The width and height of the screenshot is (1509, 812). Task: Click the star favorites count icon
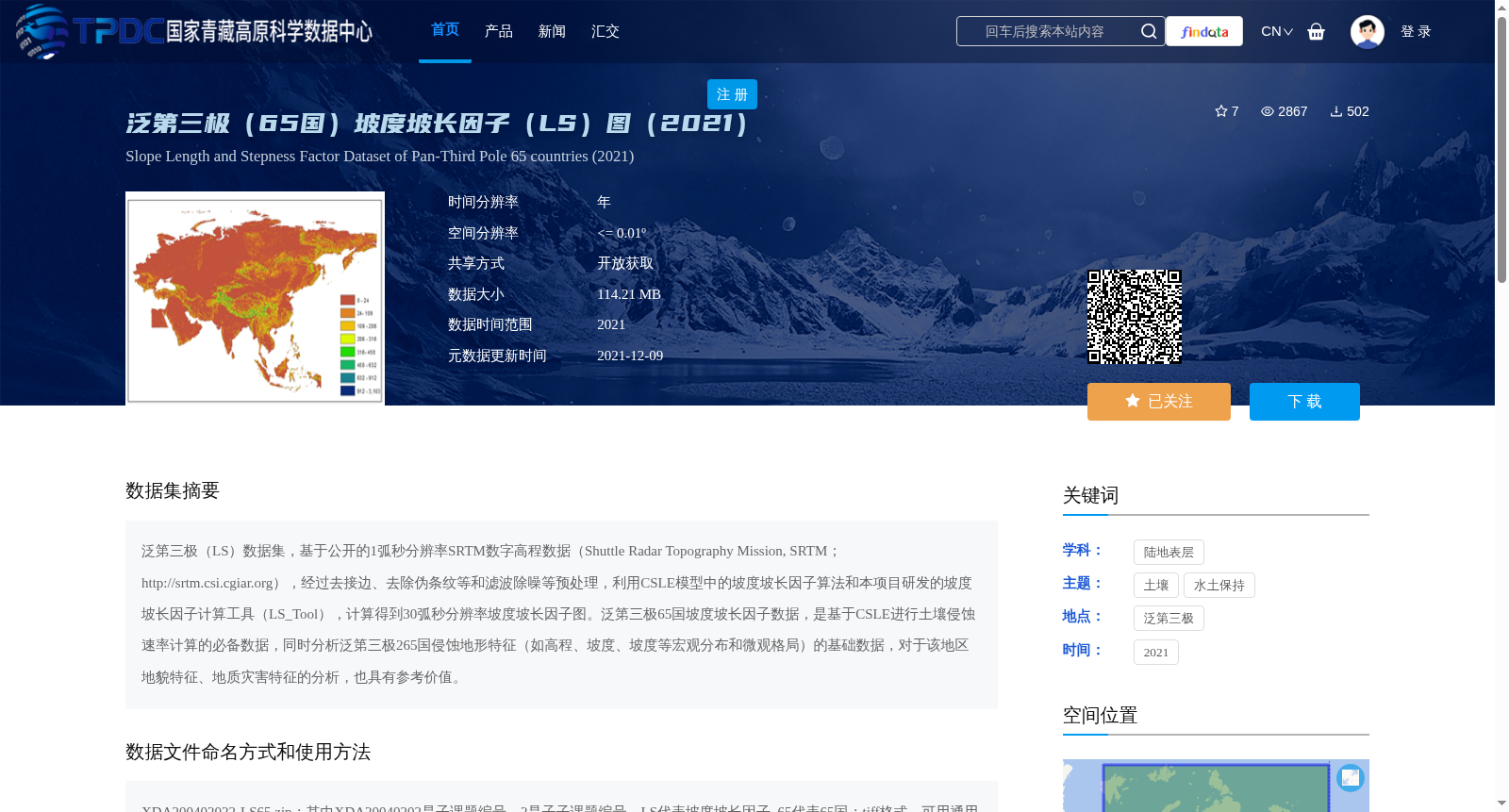coord(1221,111)
